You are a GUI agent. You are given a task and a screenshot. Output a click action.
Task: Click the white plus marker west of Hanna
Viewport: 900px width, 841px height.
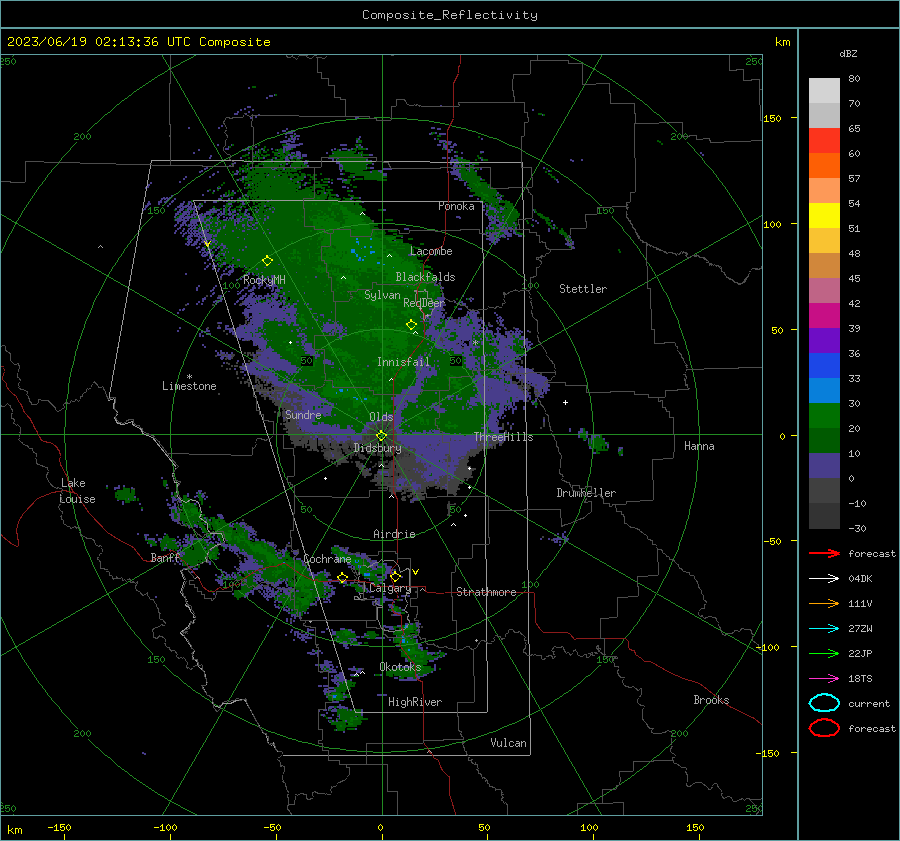[x=565, y=402]
